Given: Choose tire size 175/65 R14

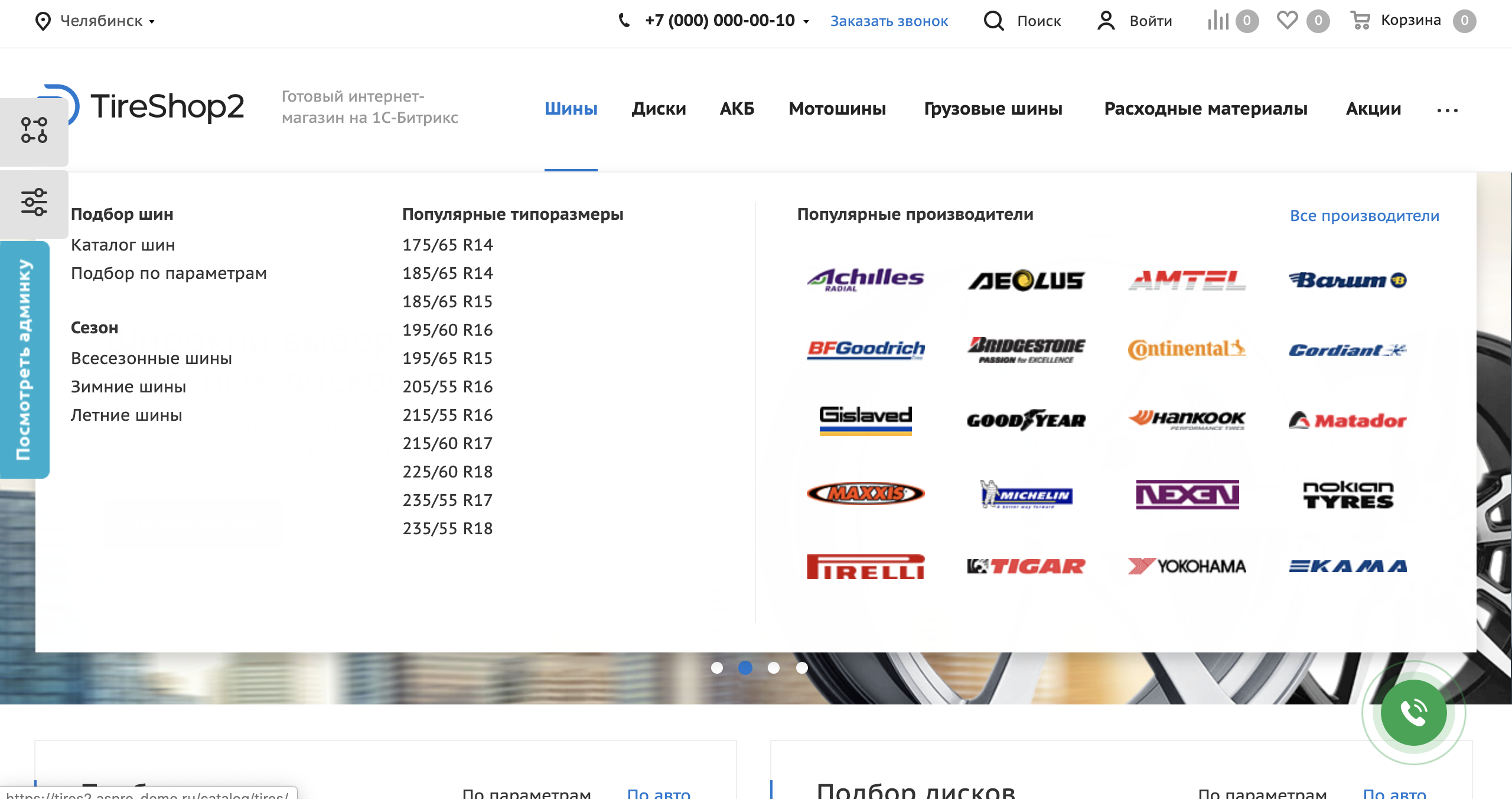Looking at the screenshot, I should pyautogui.click(x=448, y=245).
